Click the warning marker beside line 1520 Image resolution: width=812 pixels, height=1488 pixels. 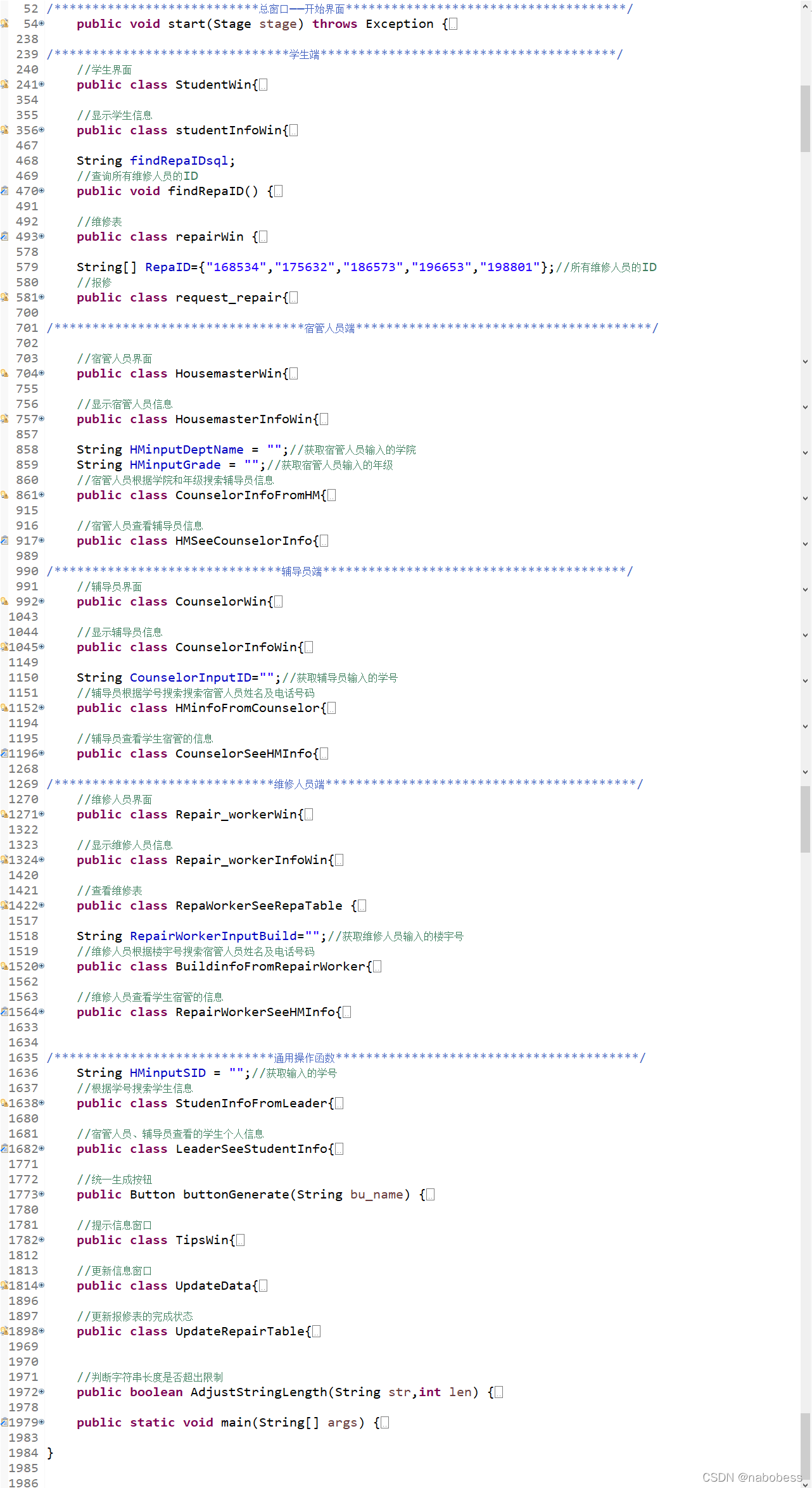pyautogui.click(x=4, y=967)
